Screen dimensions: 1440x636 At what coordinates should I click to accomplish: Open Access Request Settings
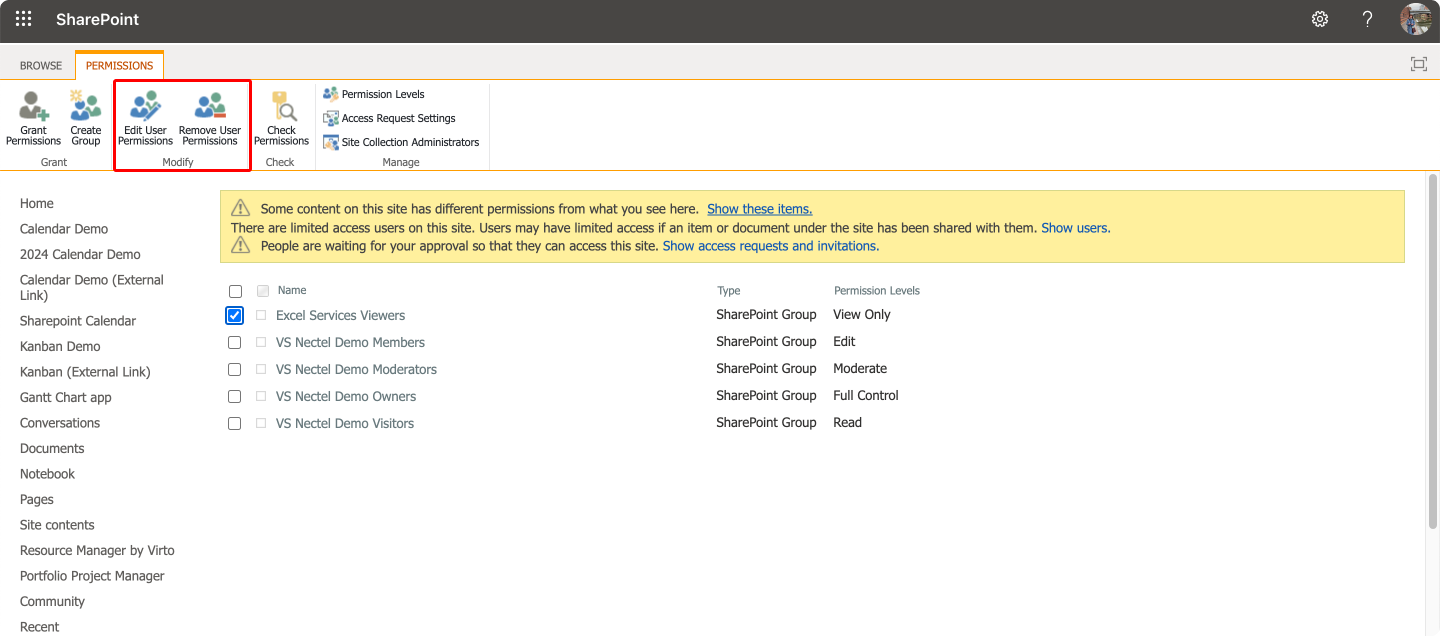tap(389, 118)
